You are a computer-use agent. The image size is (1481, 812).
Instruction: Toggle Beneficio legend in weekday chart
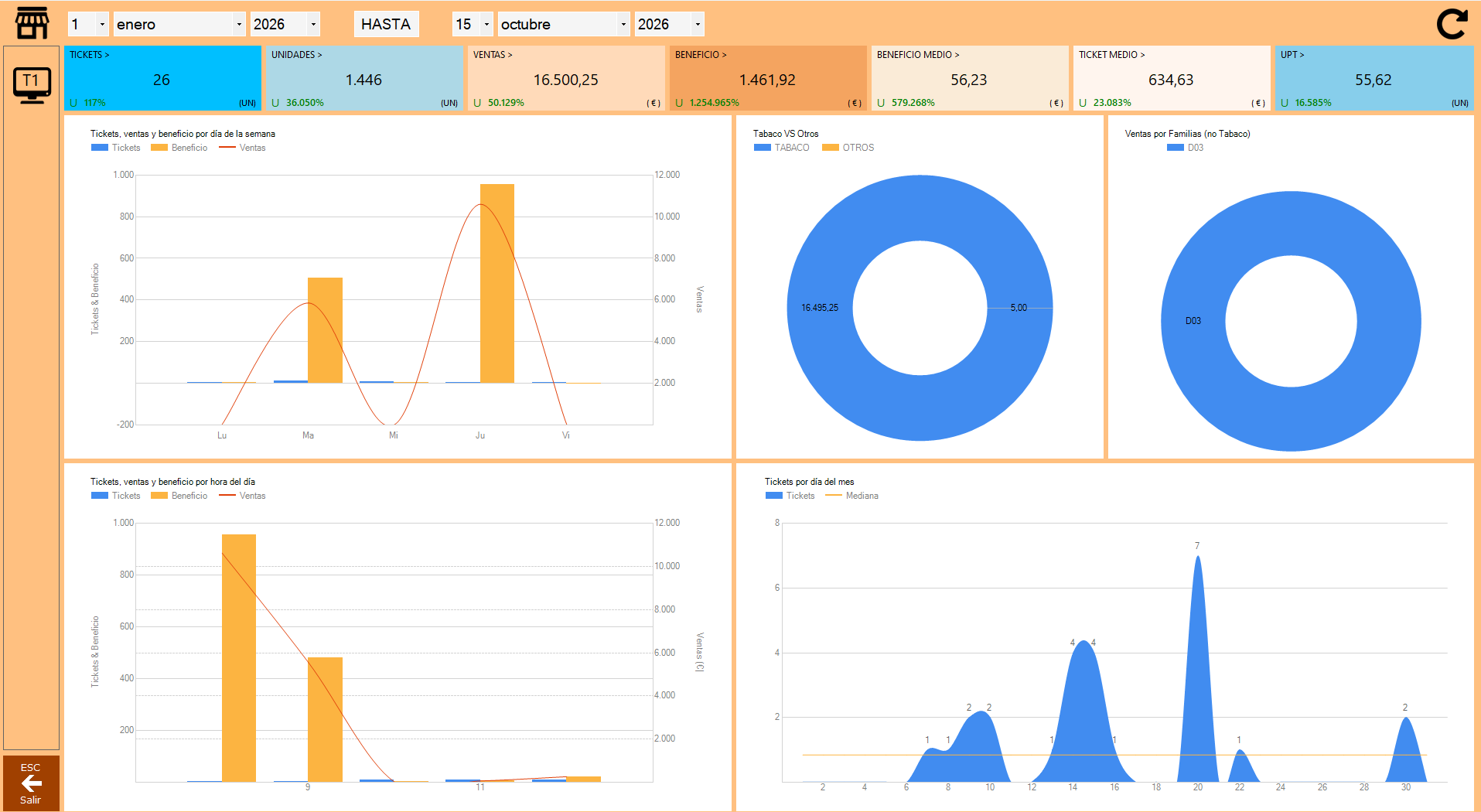coord(179,148)
